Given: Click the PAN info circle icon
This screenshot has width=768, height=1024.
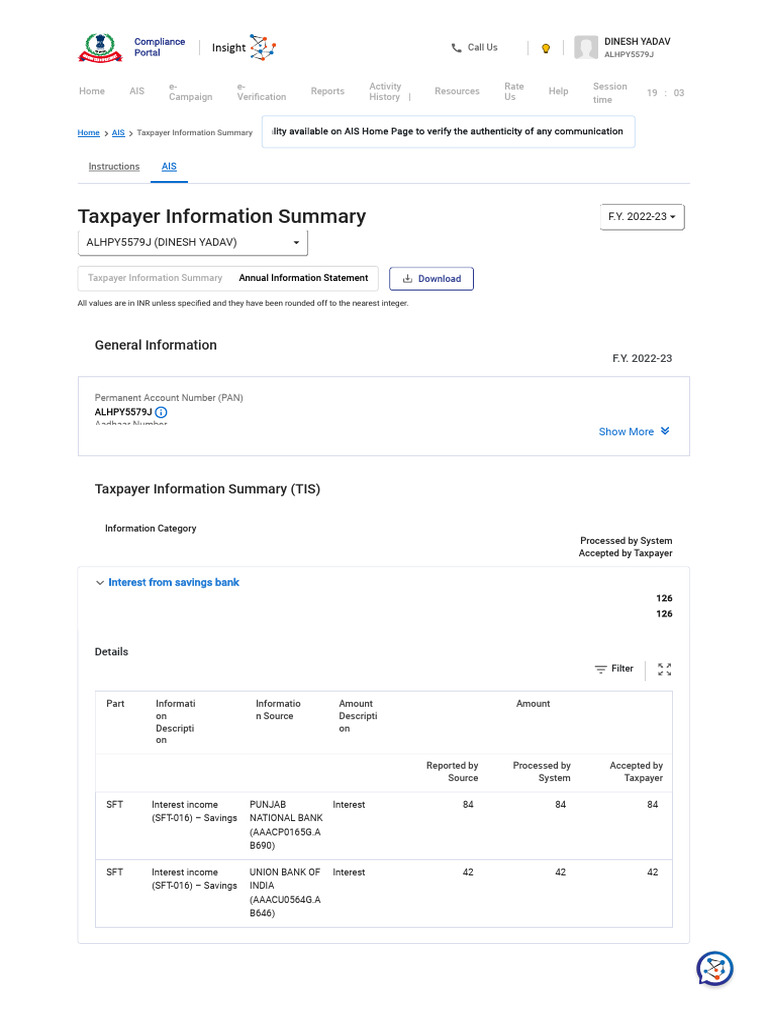Looking at the screenshot, I should (161, 412).
